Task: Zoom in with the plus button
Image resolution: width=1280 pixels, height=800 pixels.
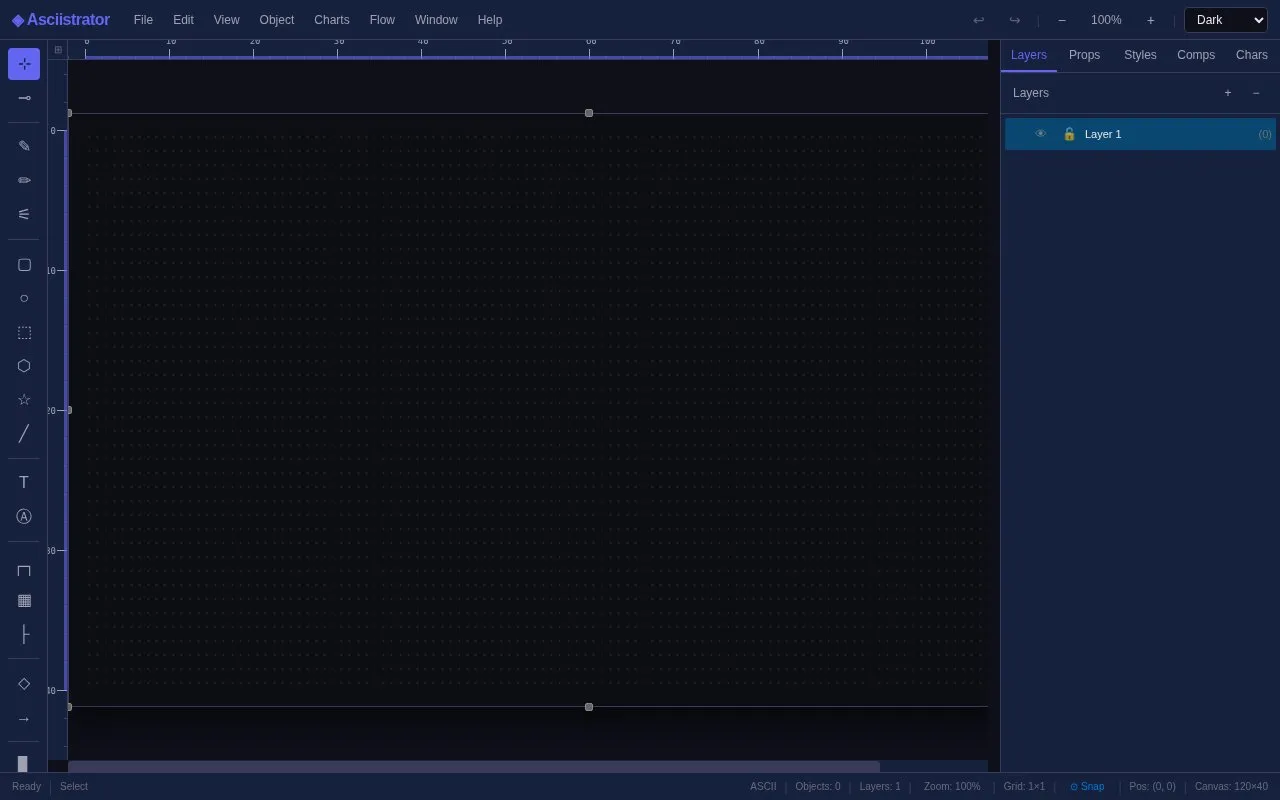Action: click(x=1150, y=20)
